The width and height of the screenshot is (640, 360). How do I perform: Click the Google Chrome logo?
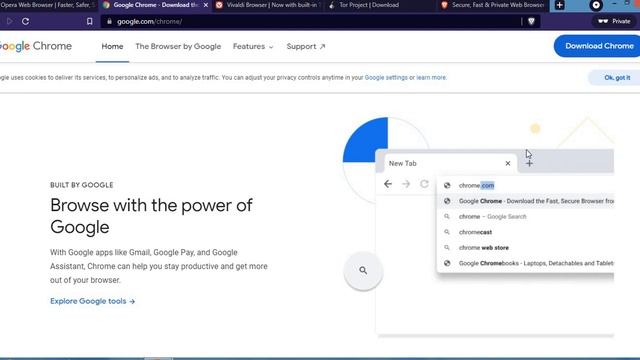(x=36, y=46)
